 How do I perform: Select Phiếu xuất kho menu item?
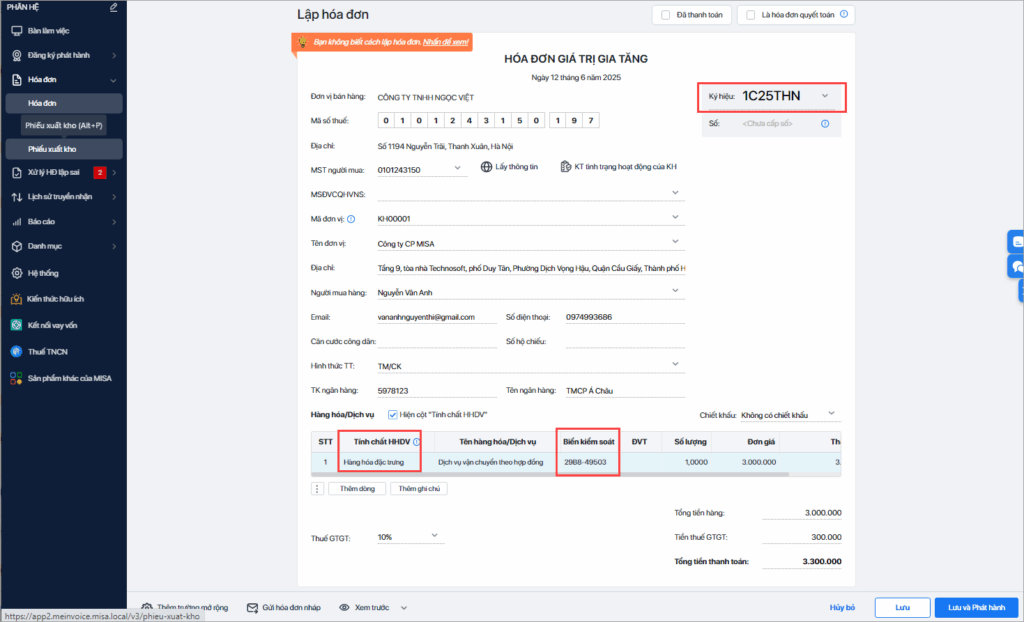(64, 149)
